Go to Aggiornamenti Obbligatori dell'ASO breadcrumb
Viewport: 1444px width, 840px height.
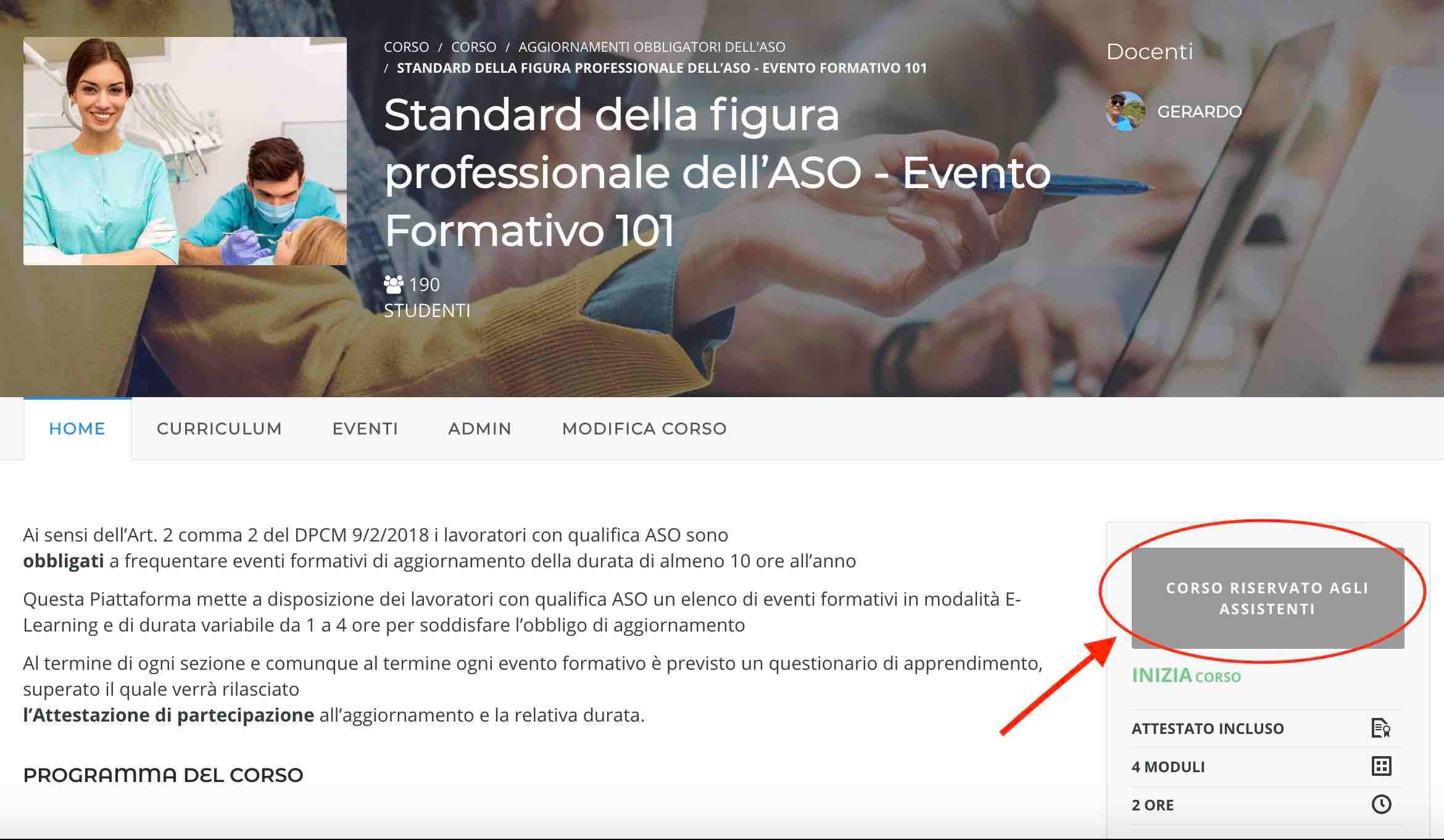coord(652,47)
